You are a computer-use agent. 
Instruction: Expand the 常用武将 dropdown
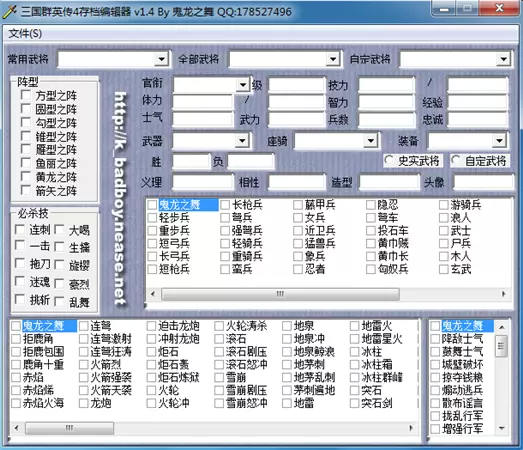coord(161,59)
